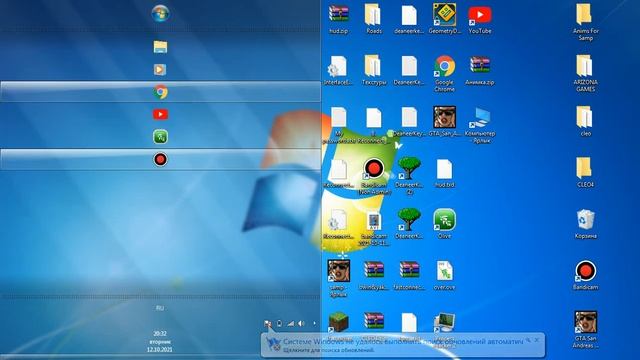This screenshot has width=640, height=360.
Task: Select the GTA_San_A... desktop icon
Action: pos(444,121)
